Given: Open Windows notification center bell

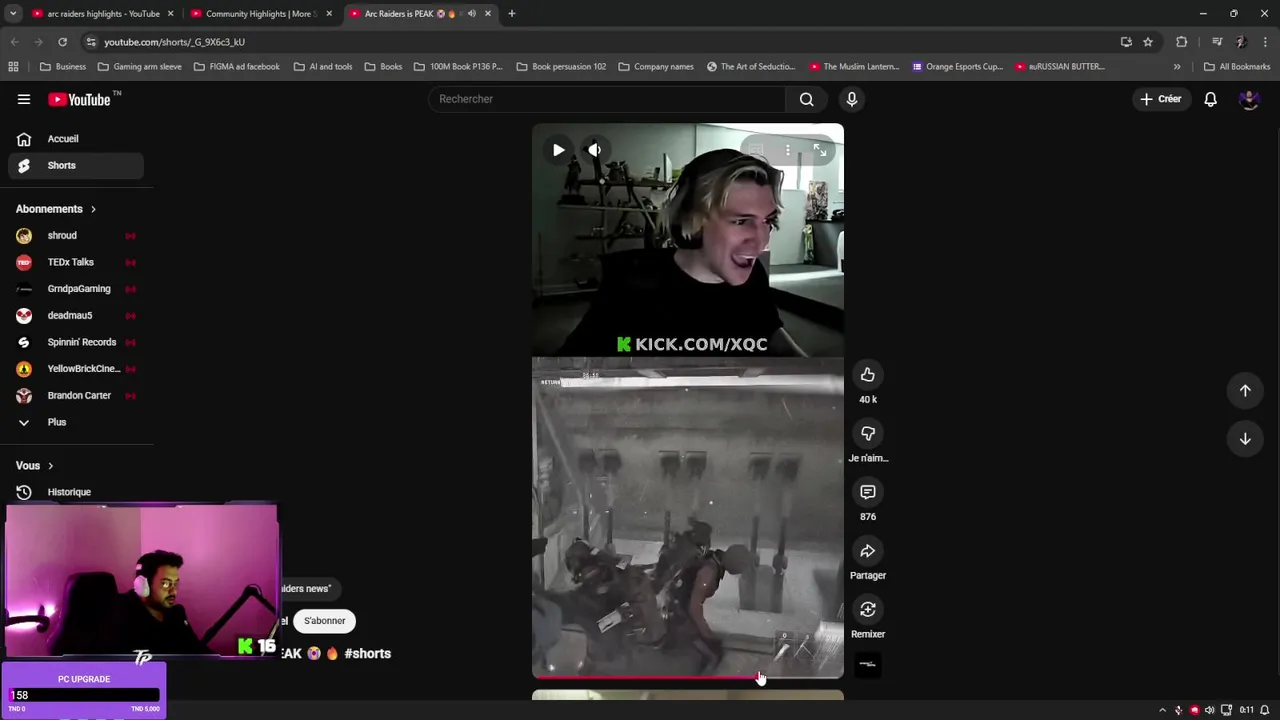Looking at the screenshot, I should [1265, 710].
